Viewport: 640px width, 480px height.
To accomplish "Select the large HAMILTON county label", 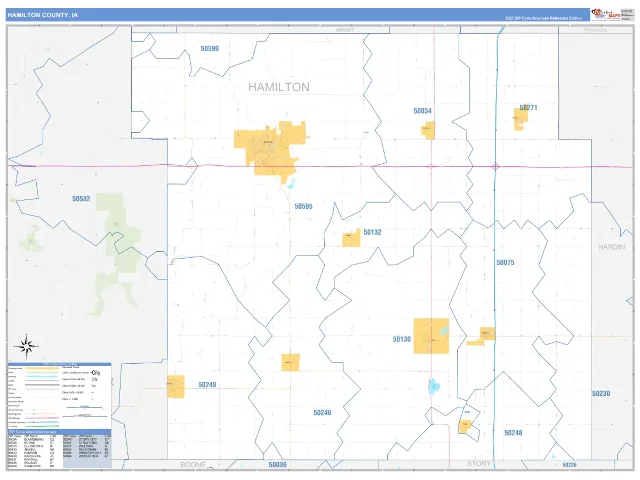I will pos(279,87).
